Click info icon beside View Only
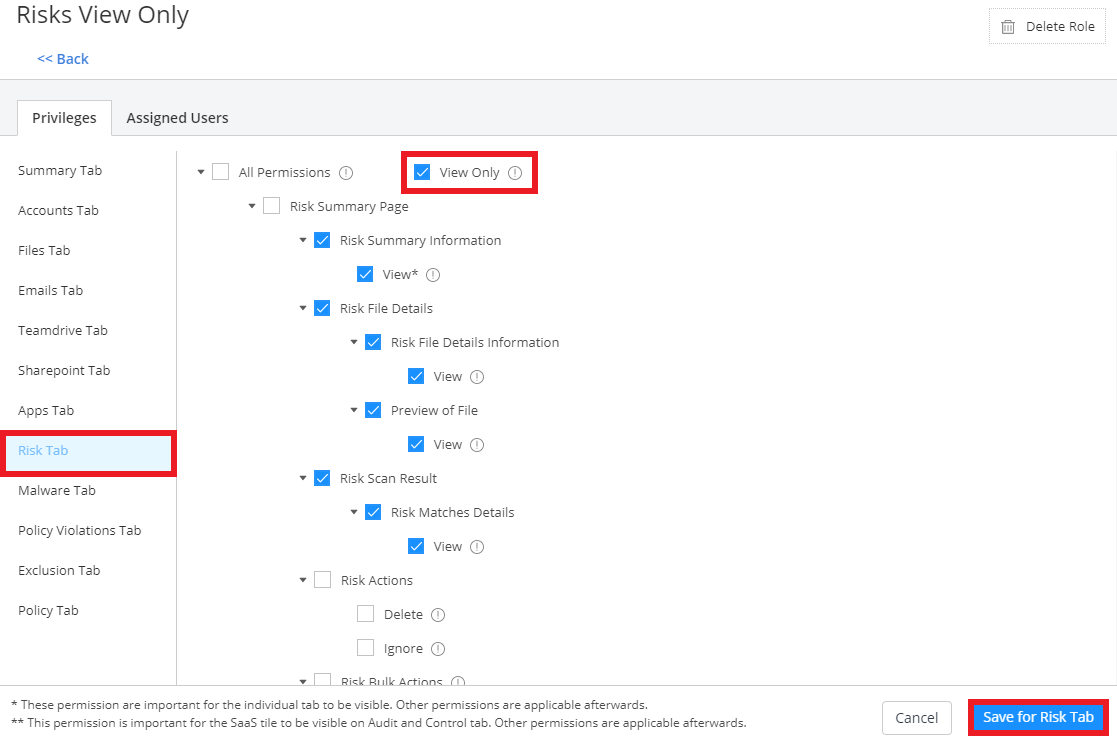1117x741 pixels. [515, 173]
